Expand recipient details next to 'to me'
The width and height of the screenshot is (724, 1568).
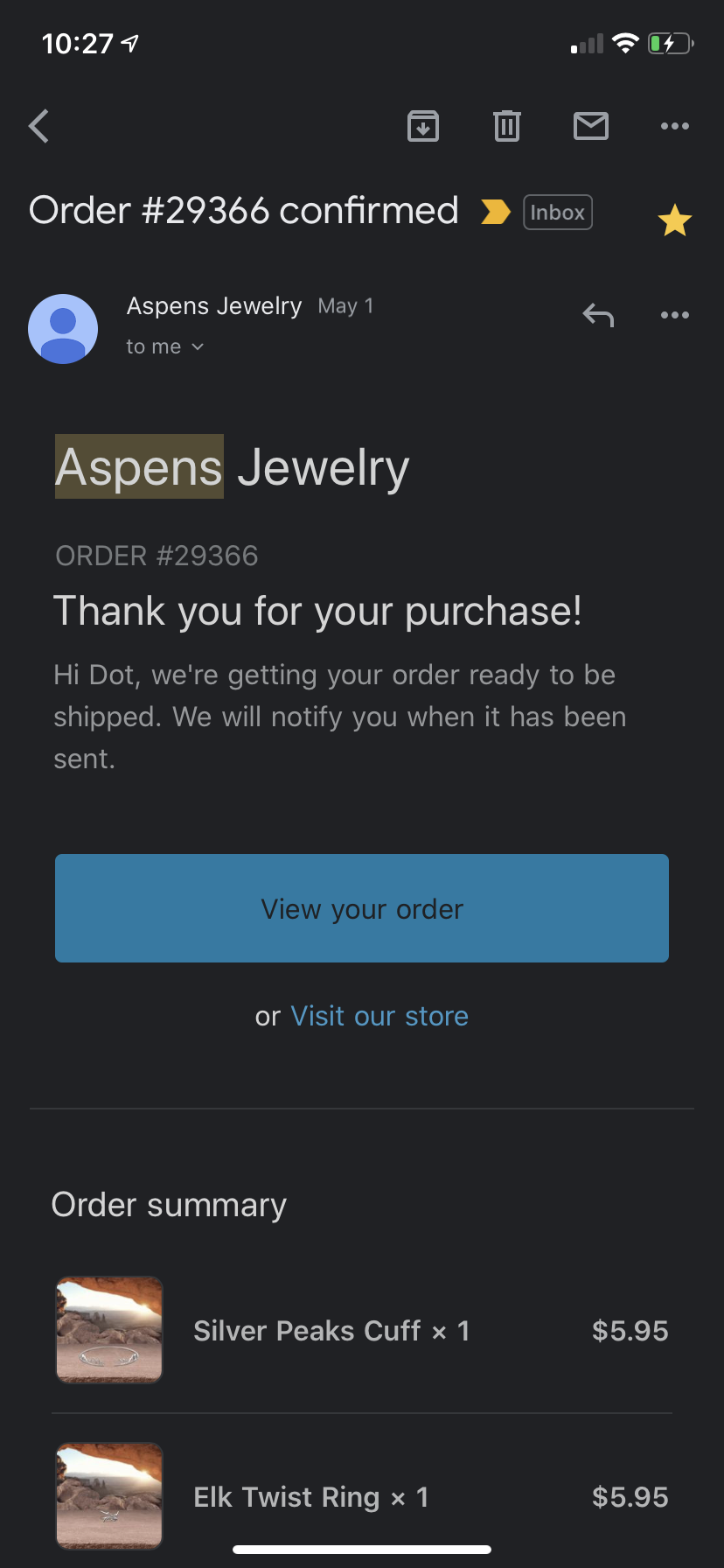pos(198,347)
